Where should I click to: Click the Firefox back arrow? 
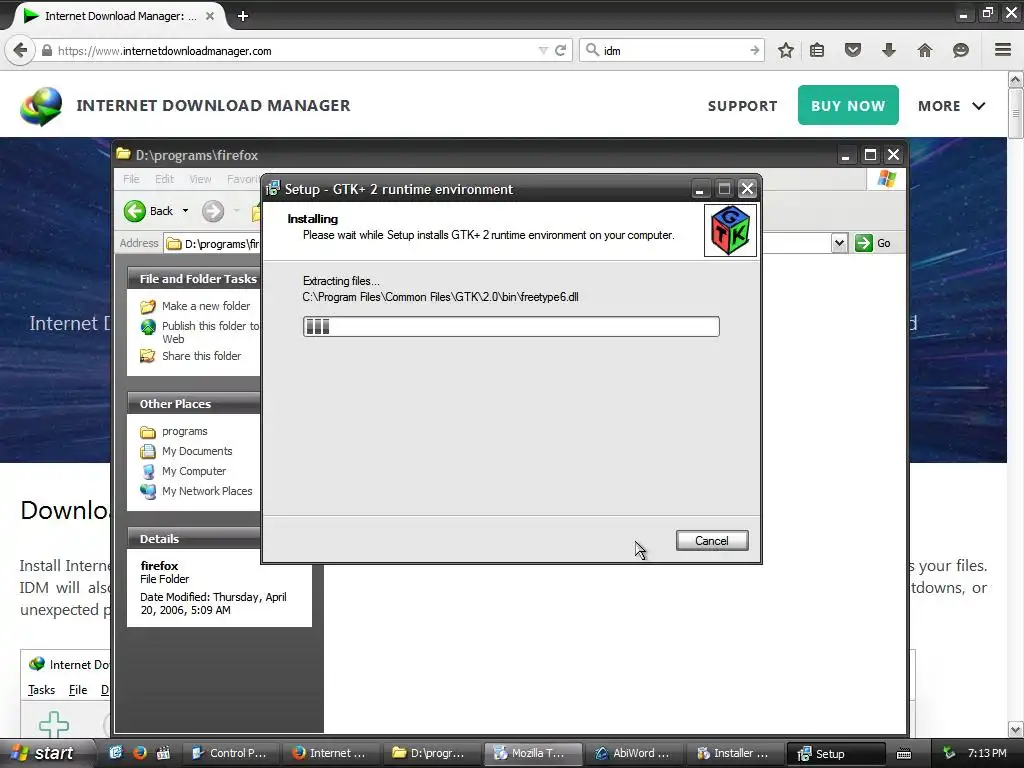20,50
